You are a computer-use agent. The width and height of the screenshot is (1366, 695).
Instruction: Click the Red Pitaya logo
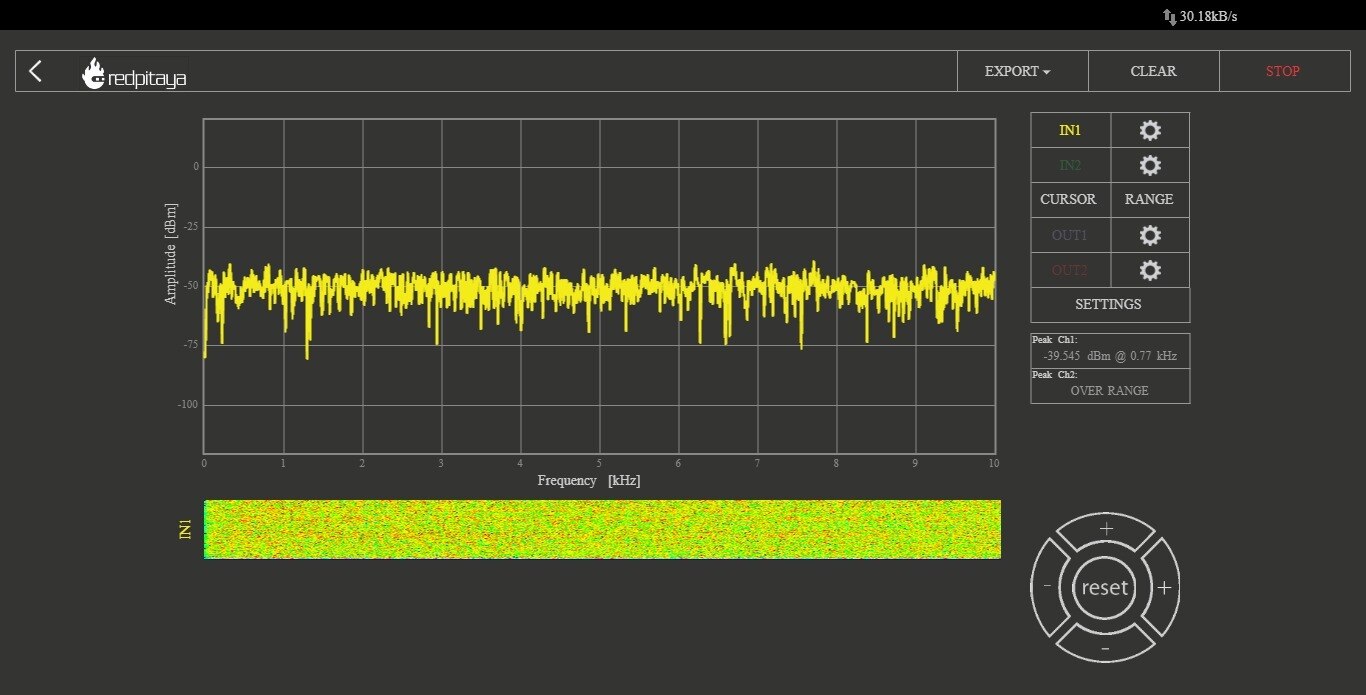(x=134, y=73)
